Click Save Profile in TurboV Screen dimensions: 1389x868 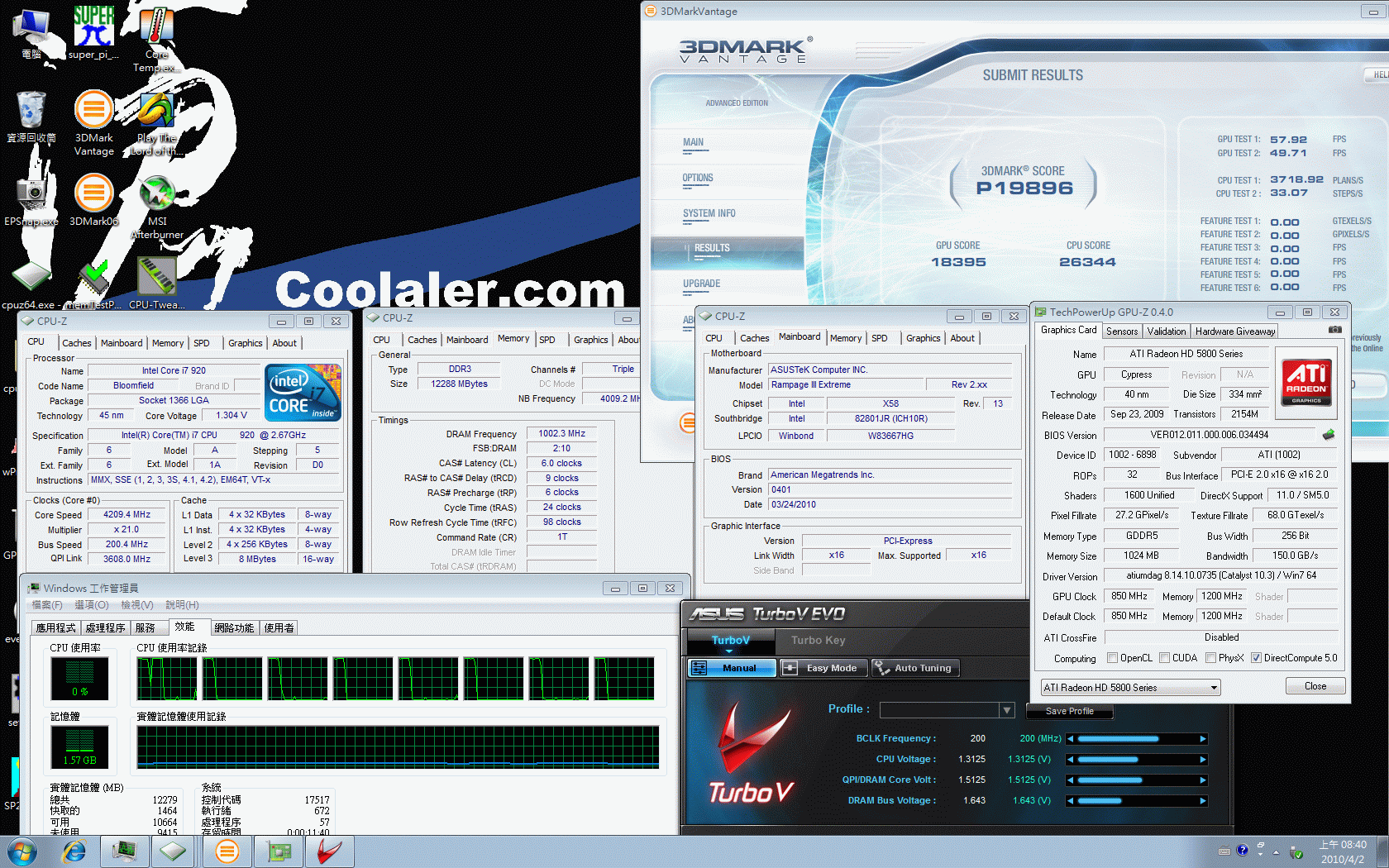1069,711
